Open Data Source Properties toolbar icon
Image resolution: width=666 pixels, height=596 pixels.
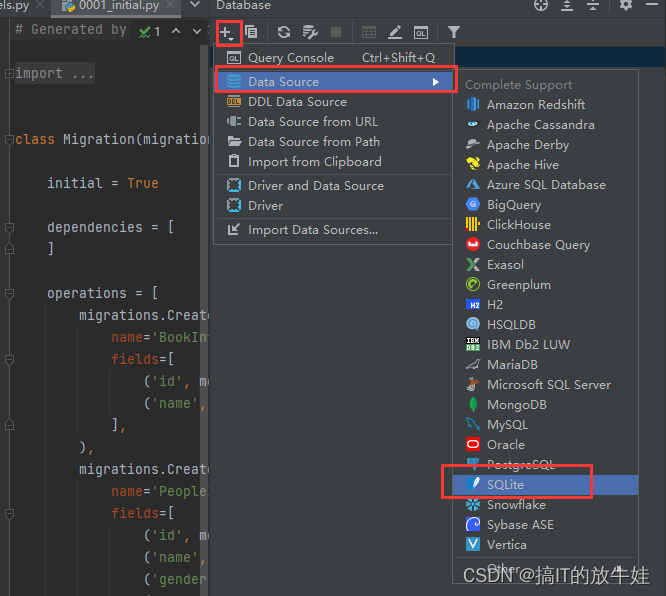pos(310,32)
